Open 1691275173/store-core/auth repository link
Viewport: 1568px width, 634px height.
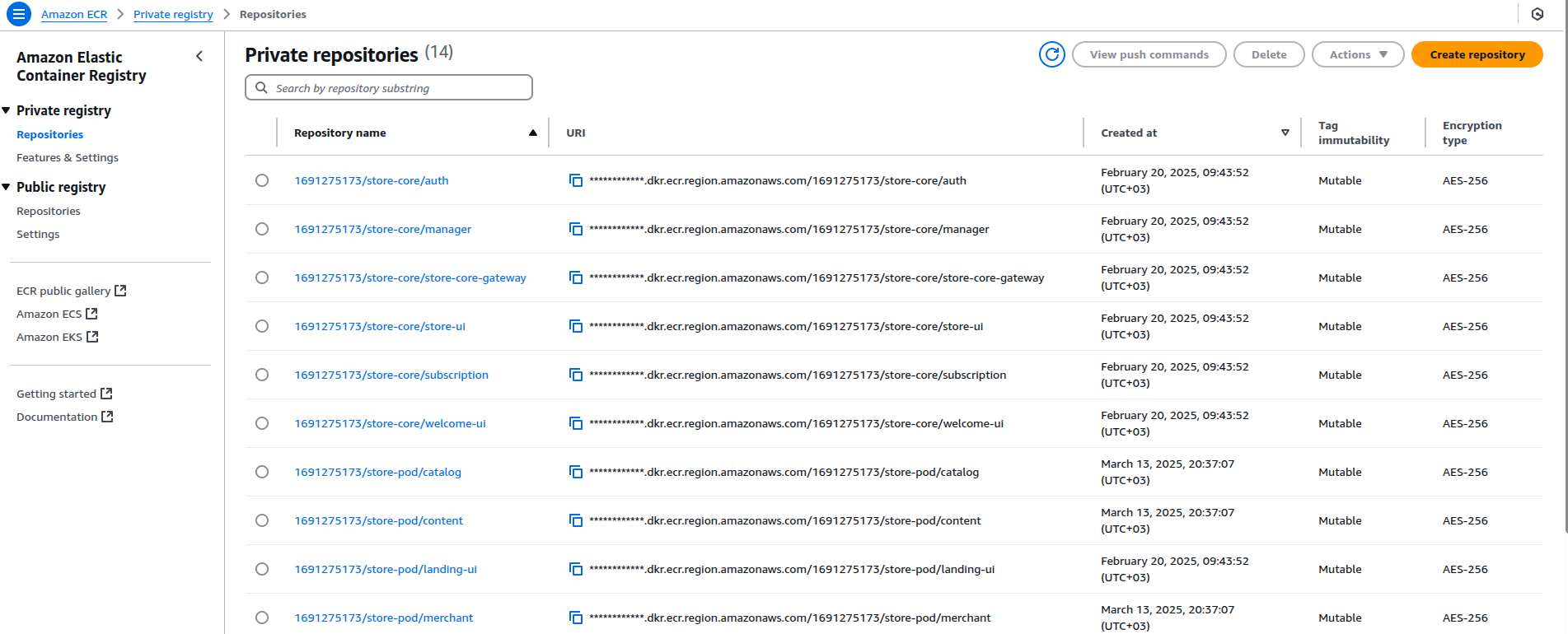point(372,180)
